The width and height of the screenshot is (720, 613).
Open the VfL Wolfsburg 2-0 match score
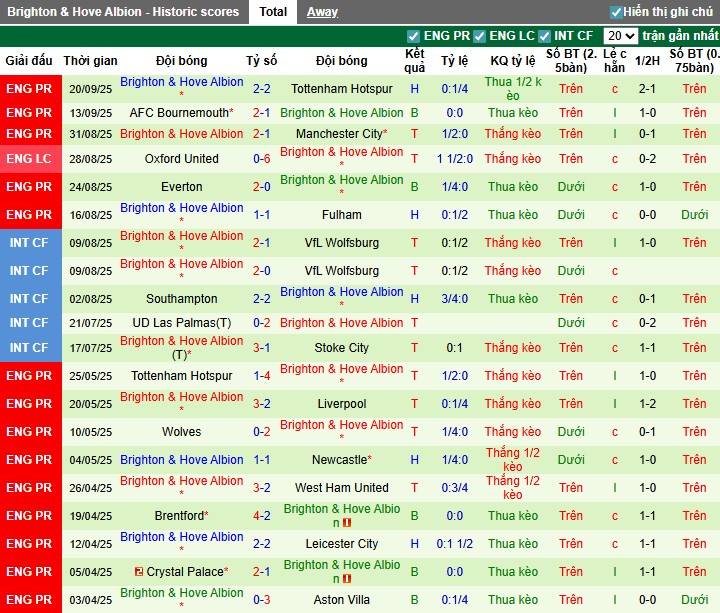[x=261, y=271]
